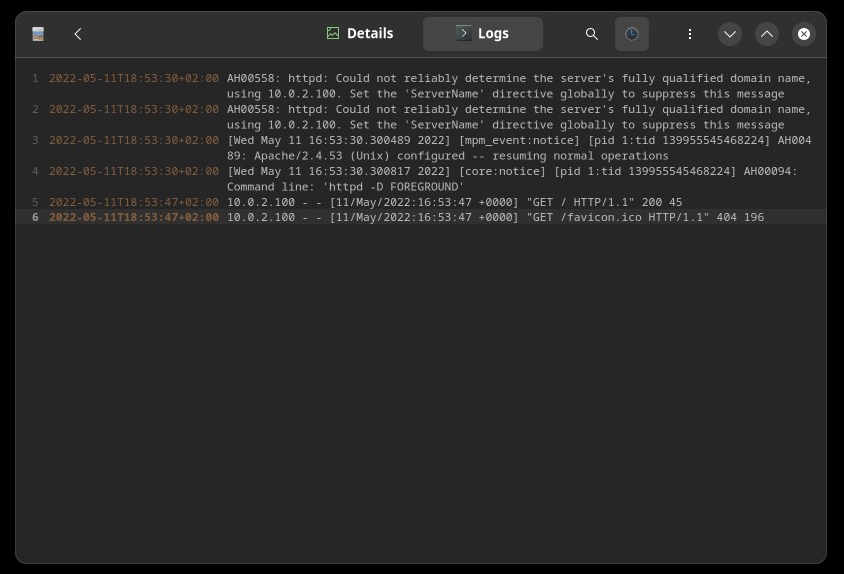Screen dimensions: 844x574
Task: Click the container app icon in header
Action: pos(38,34)
